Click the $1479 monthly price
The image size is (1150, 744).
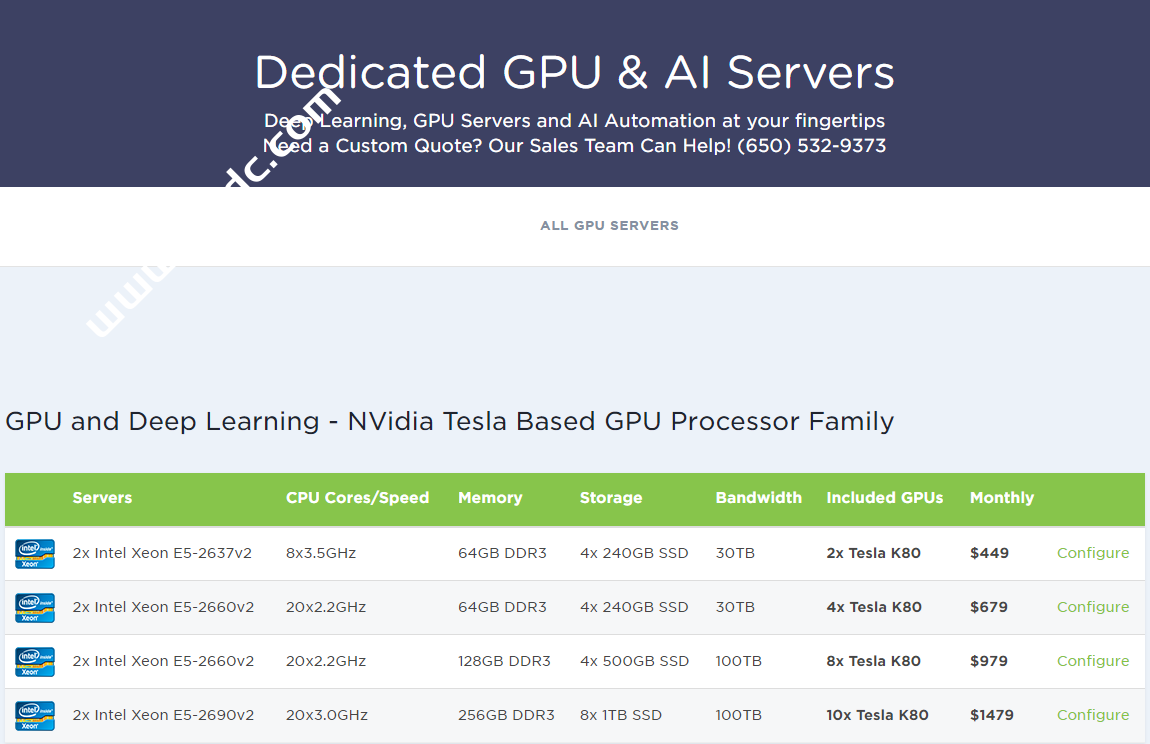click(x=992, y=715)
